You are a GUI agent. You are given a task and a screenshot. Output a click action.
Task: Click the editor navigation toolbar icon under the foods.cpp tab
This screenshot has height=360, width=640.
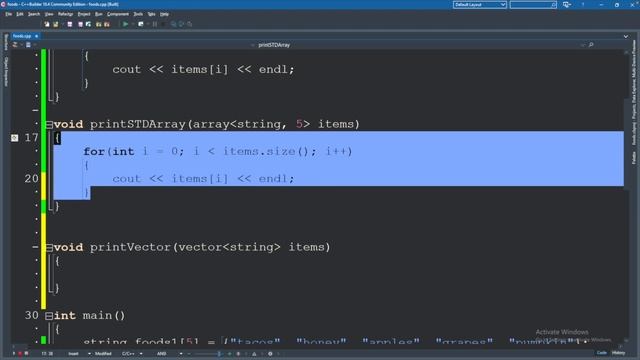pos(15,45)
